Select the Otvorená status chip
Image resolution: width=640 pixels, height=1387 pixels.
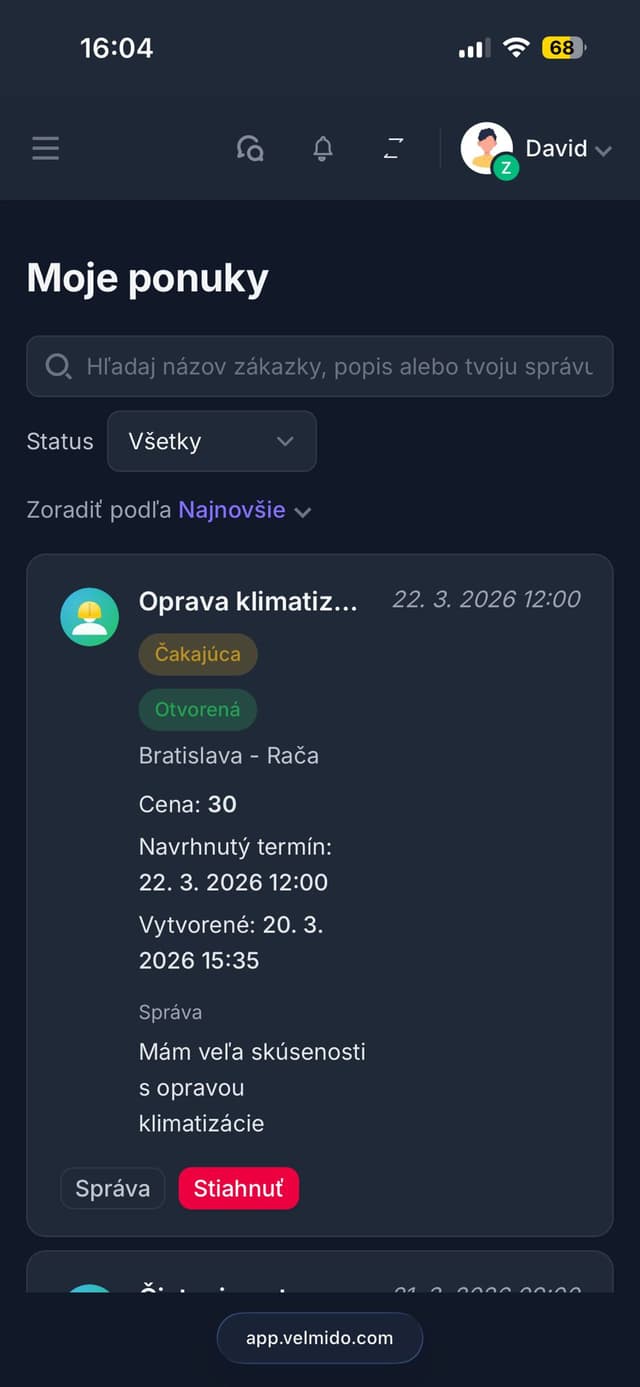[x=197, y=709]
